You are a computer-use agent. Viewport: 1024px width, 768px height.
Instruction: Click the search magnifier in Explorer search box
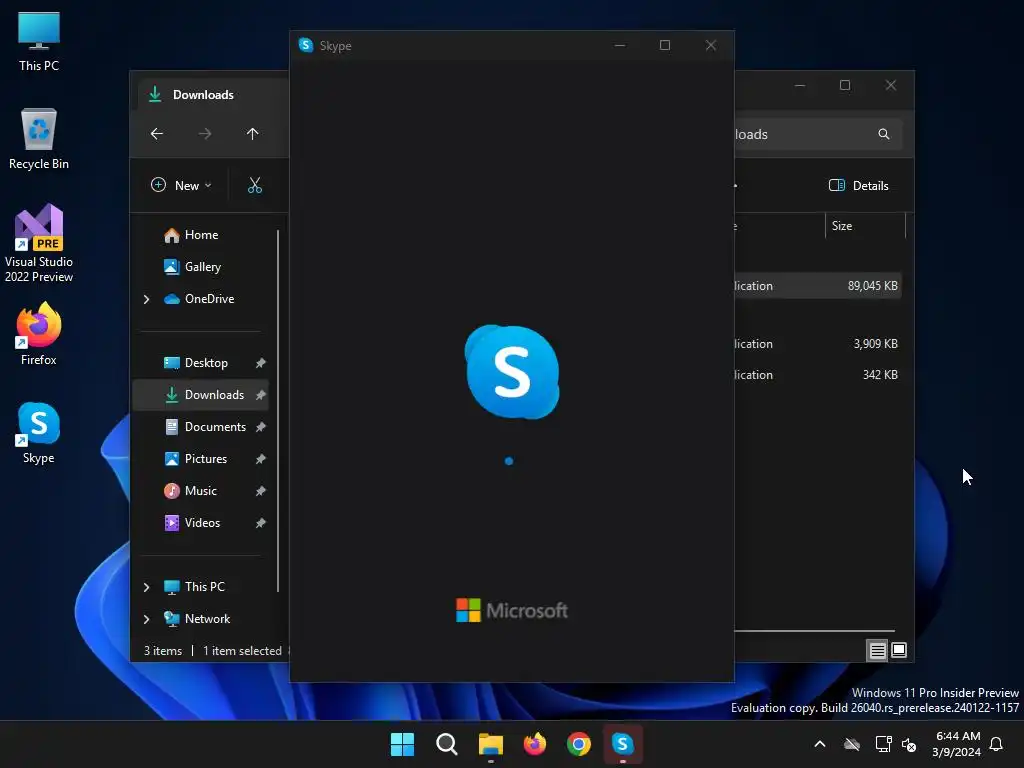coord(884,134)
